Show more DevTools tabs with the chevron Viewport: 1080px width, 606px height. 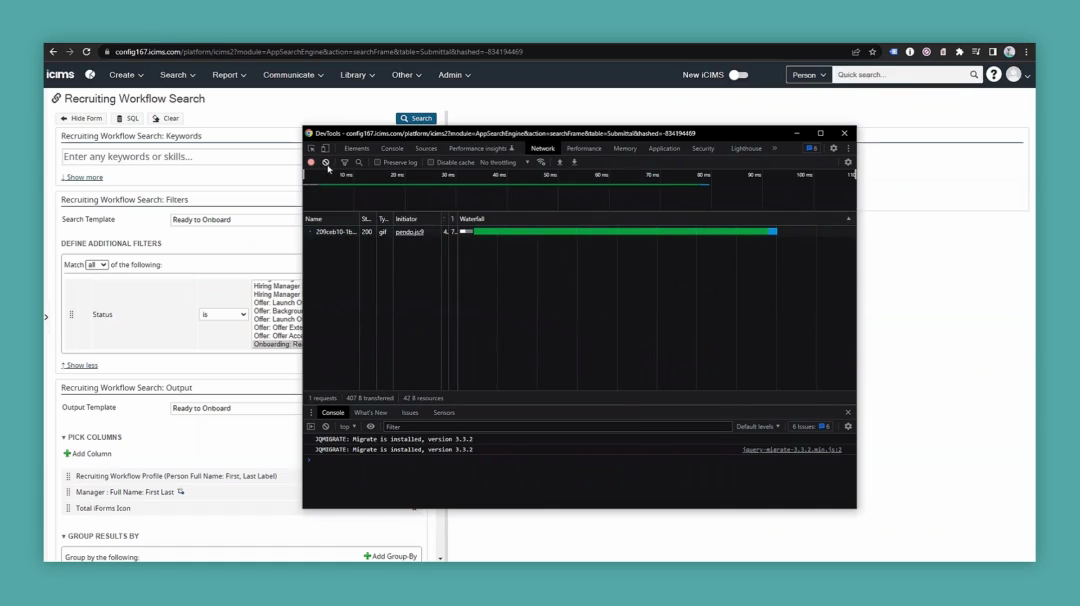click(774, 148)
